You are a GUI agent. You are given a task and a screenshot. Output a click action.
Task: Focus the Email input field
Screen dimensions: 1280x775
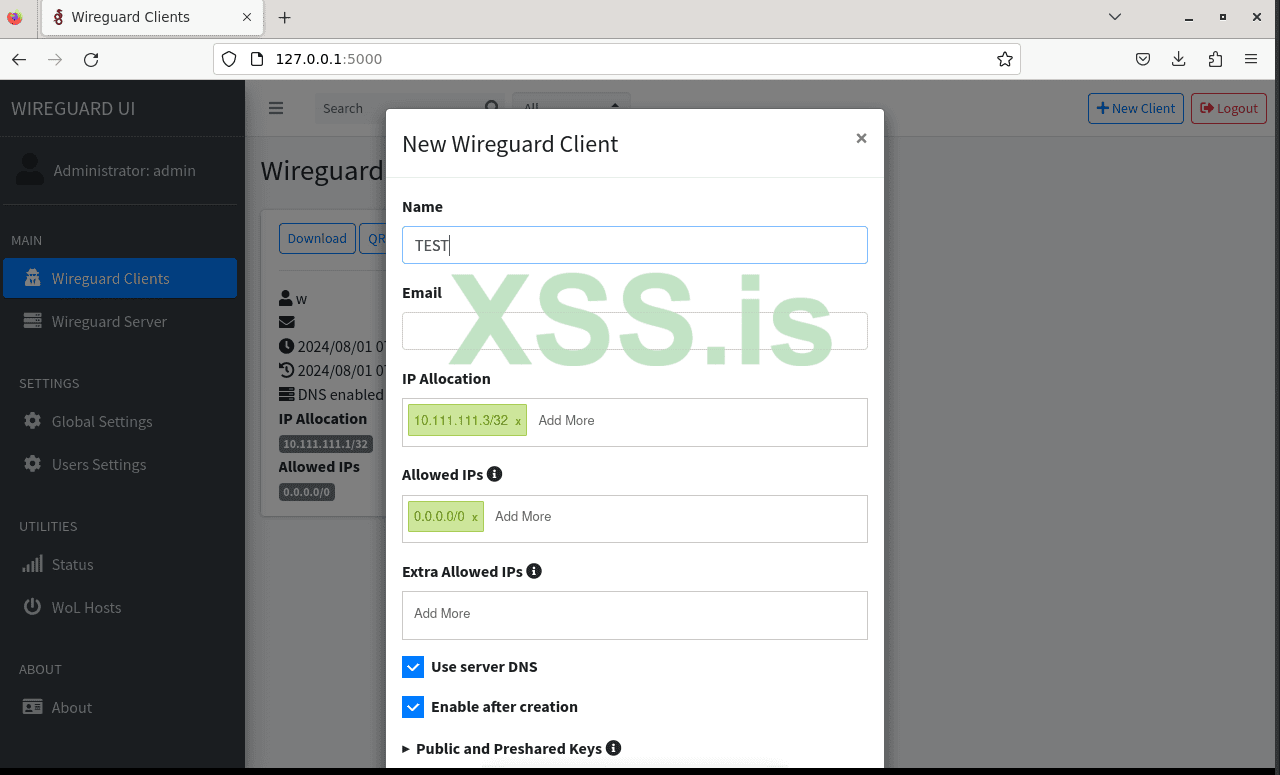click(x=635, y=331)
